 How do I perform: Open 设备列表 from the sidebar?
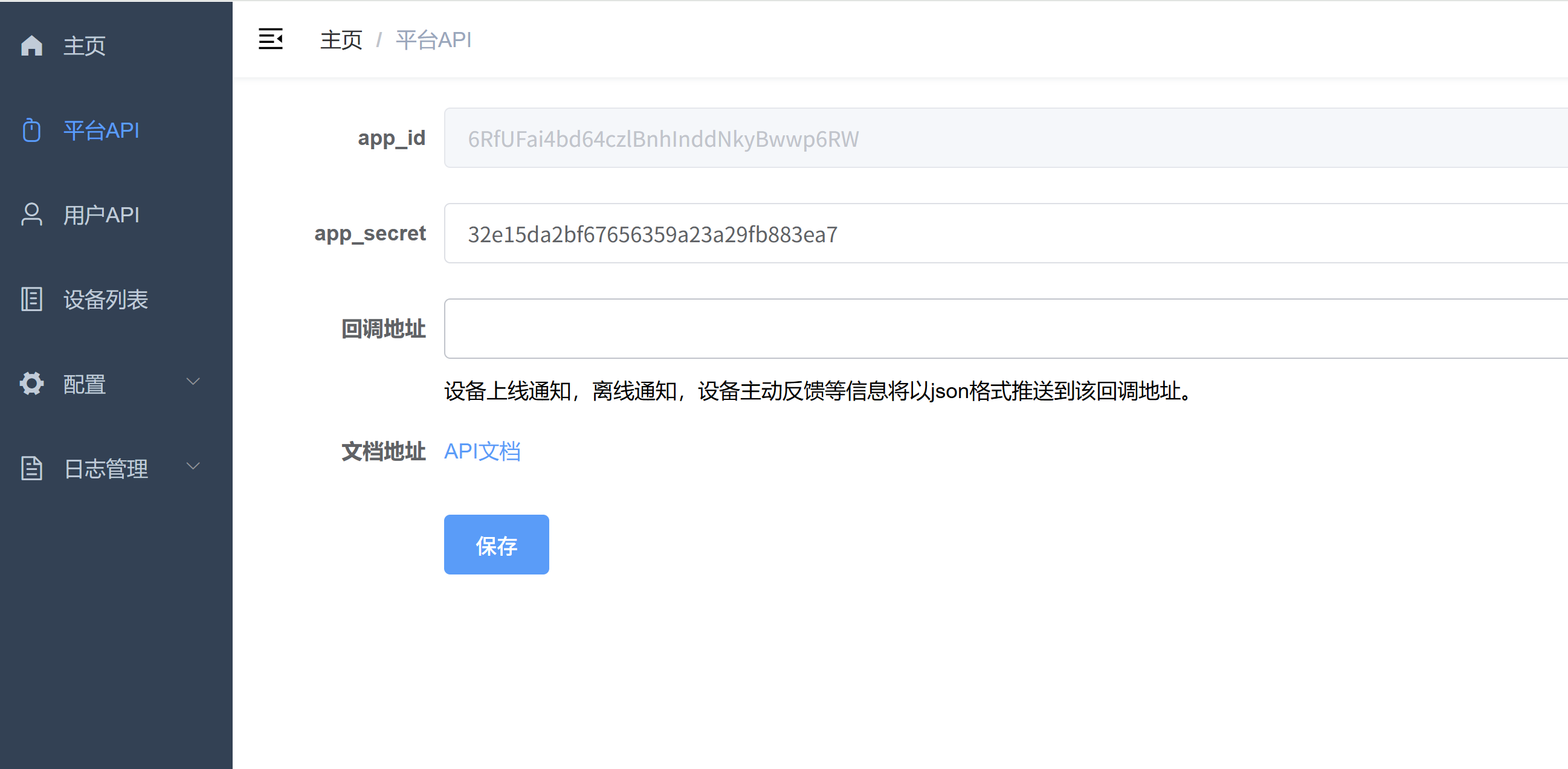point(106,300)
